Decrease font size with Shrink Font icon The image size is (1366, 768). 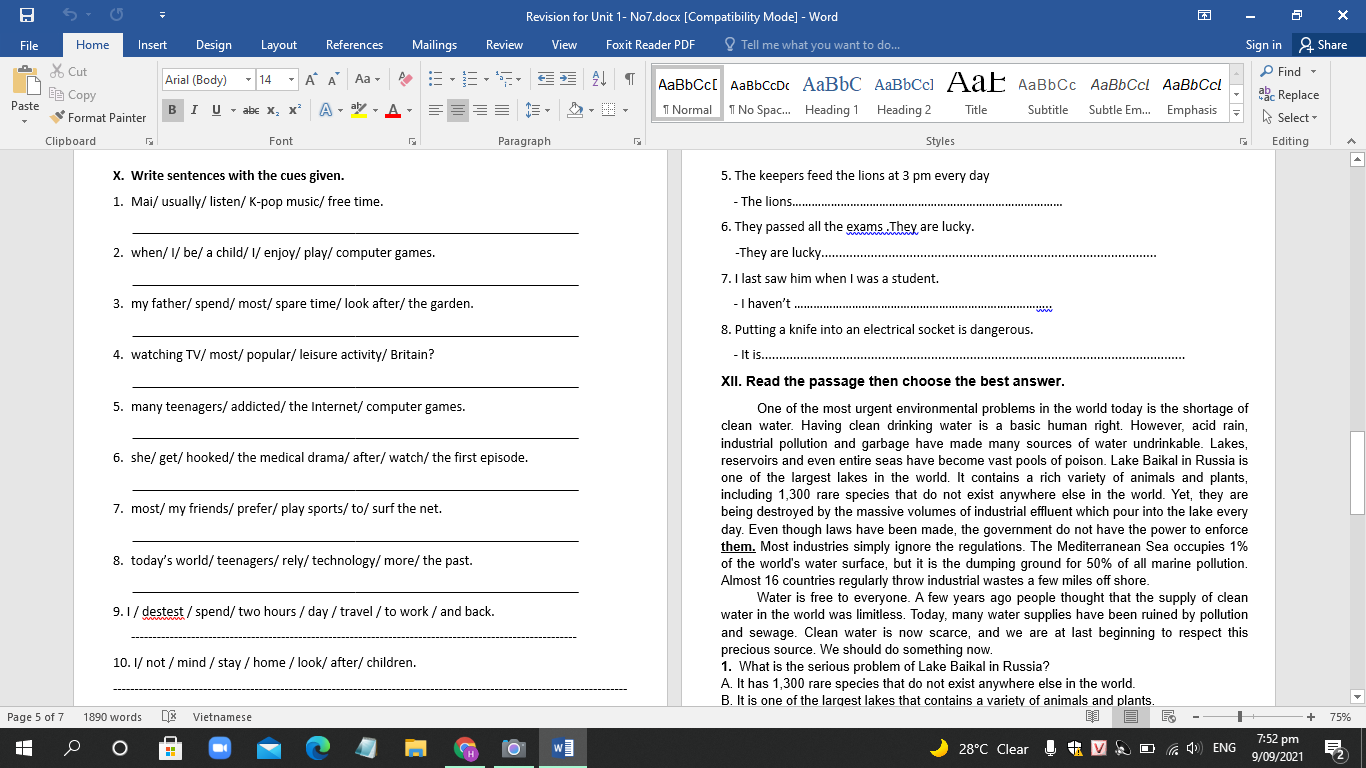[x=333, y=79]
